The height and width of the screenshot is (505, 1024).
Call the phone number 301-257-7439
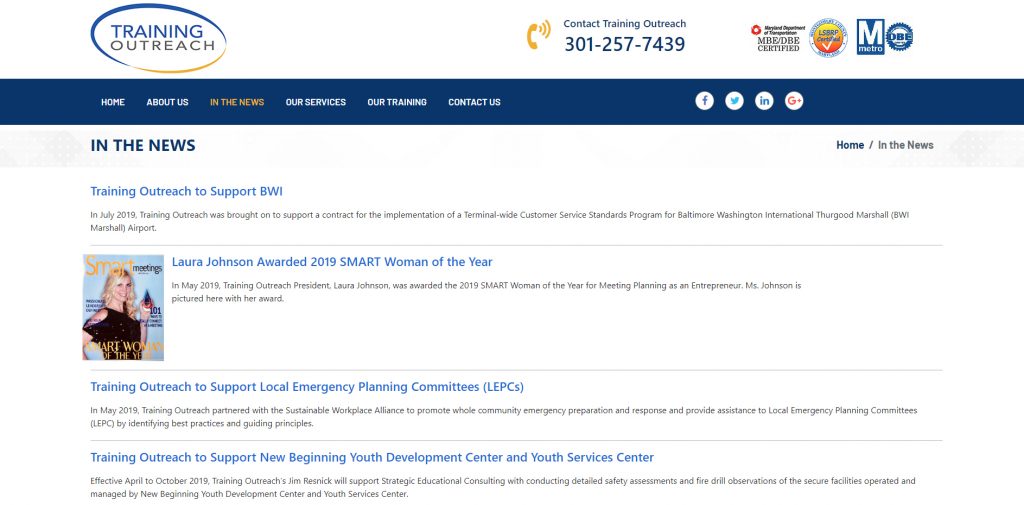625,44
